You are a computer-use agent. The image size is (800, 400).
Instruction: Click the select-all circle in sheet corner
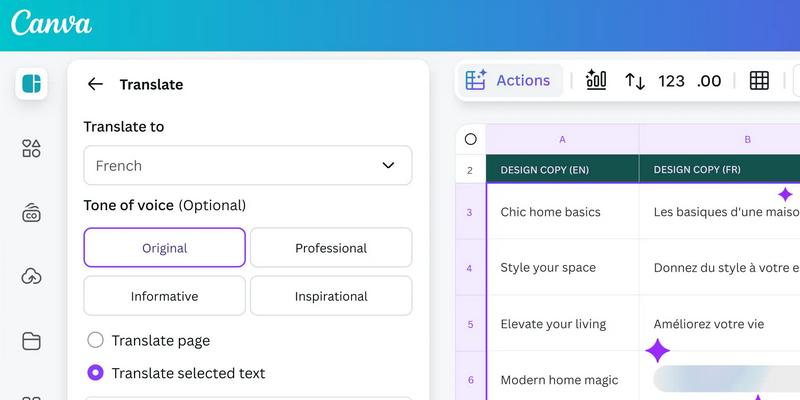[470, 140]
